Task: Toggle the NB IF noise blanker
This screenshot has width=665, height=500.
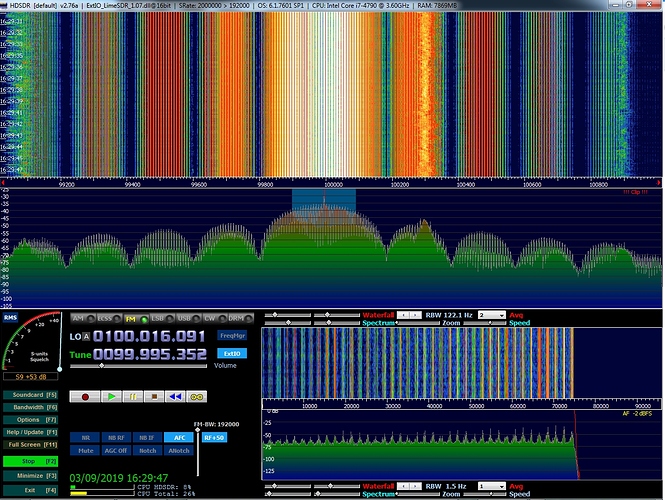Action: point(147,438)
